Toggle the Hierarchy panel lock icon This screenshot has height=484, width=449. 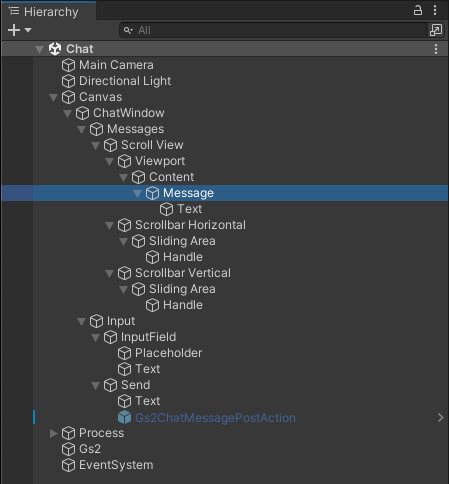[x=418, y=10]
